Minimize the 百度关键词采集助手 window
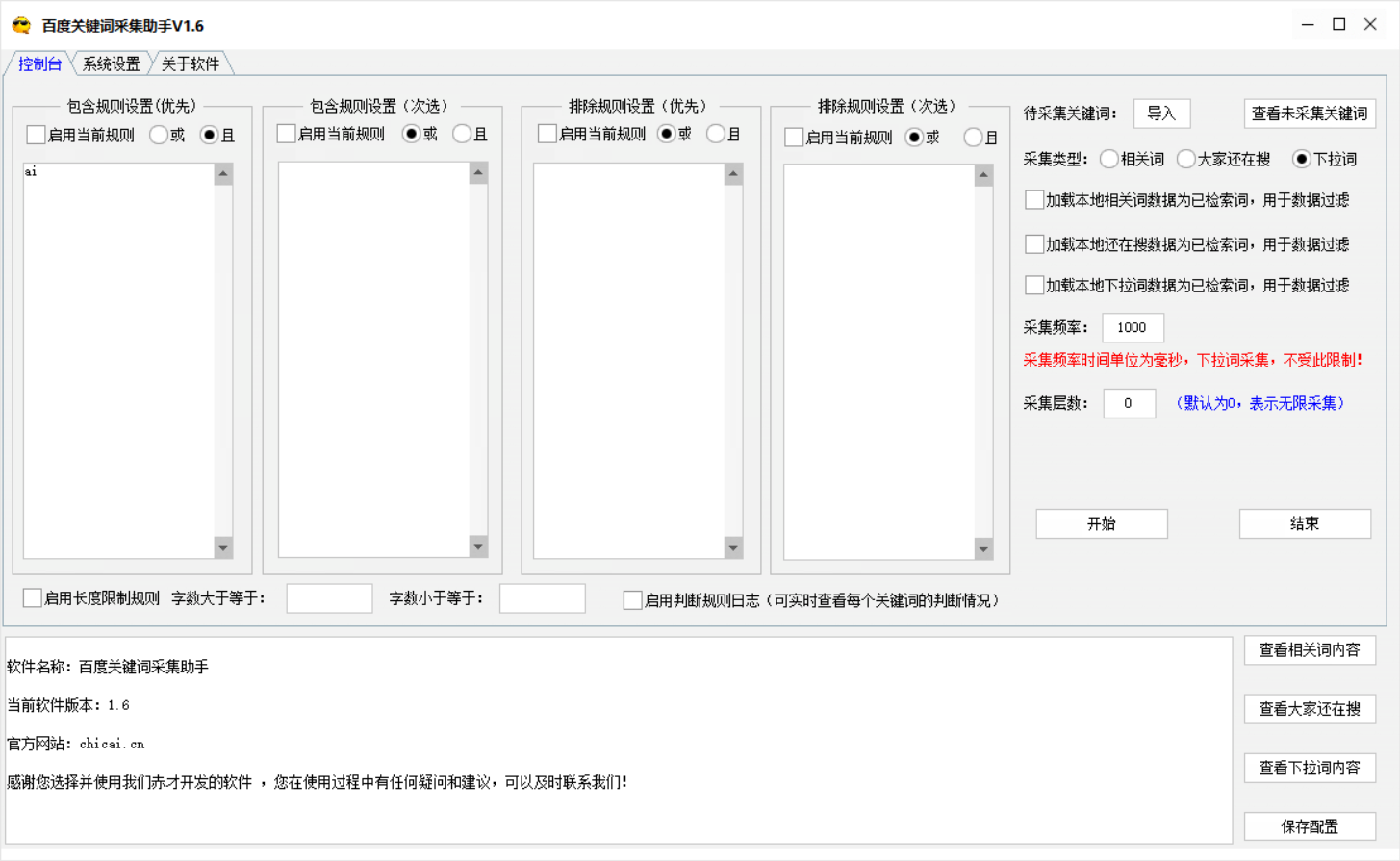The width and height of the screenshot is (1400, 861). click(1308, 25)
